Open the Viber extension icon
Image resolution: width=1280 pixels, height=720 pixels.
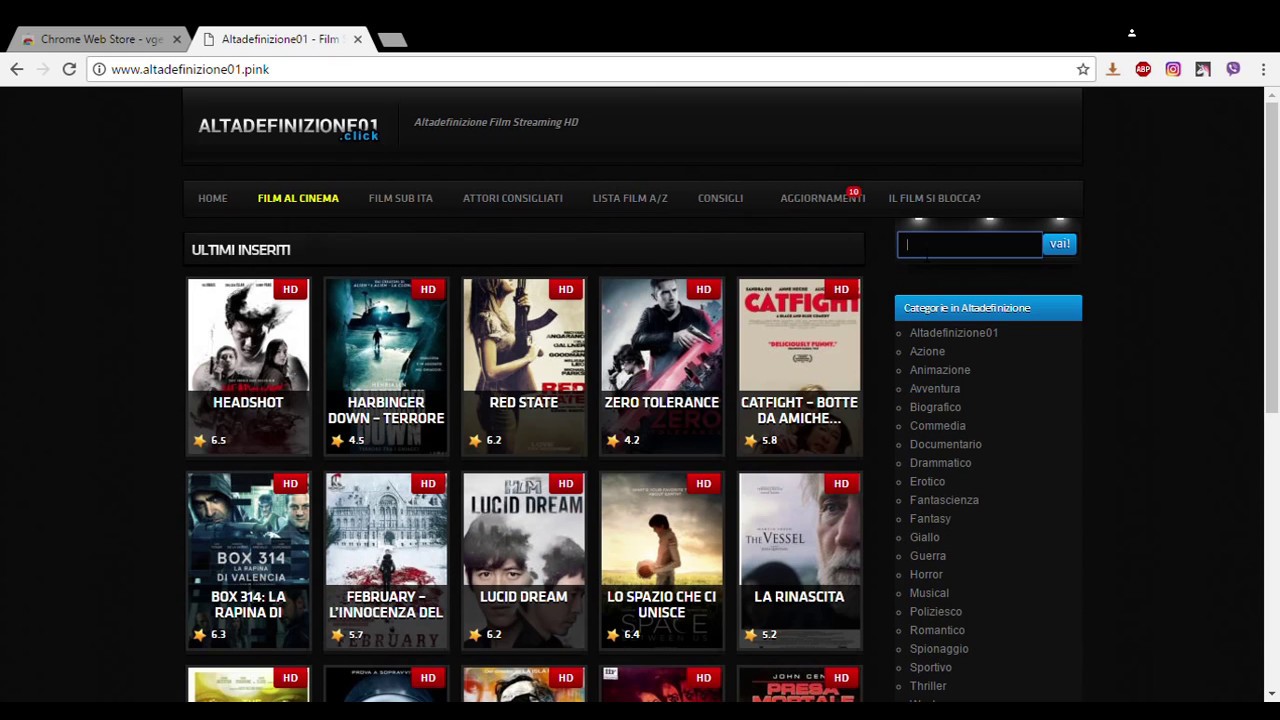point(1233,69)
